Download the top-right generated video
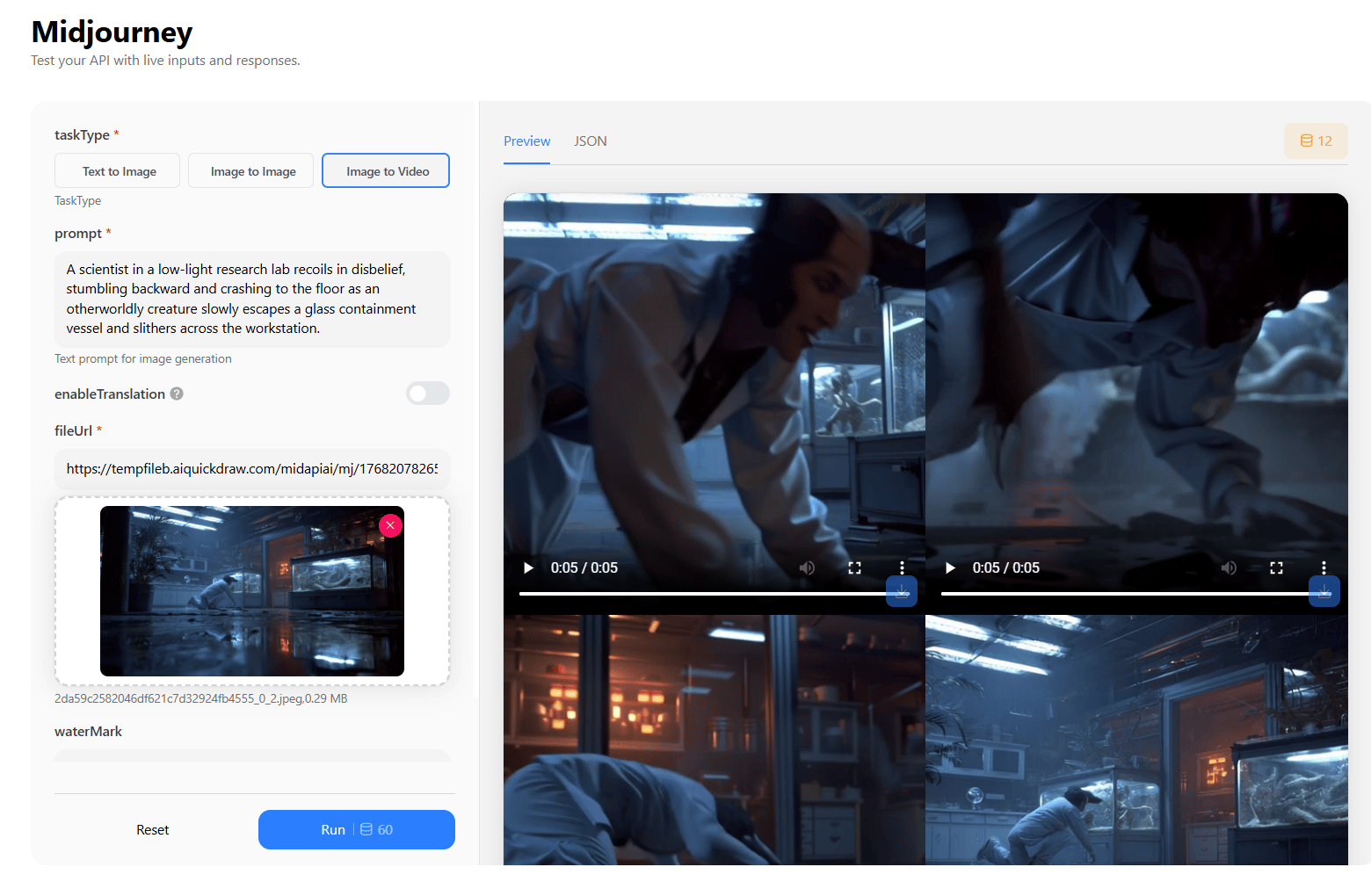 tap(1324, 591)
